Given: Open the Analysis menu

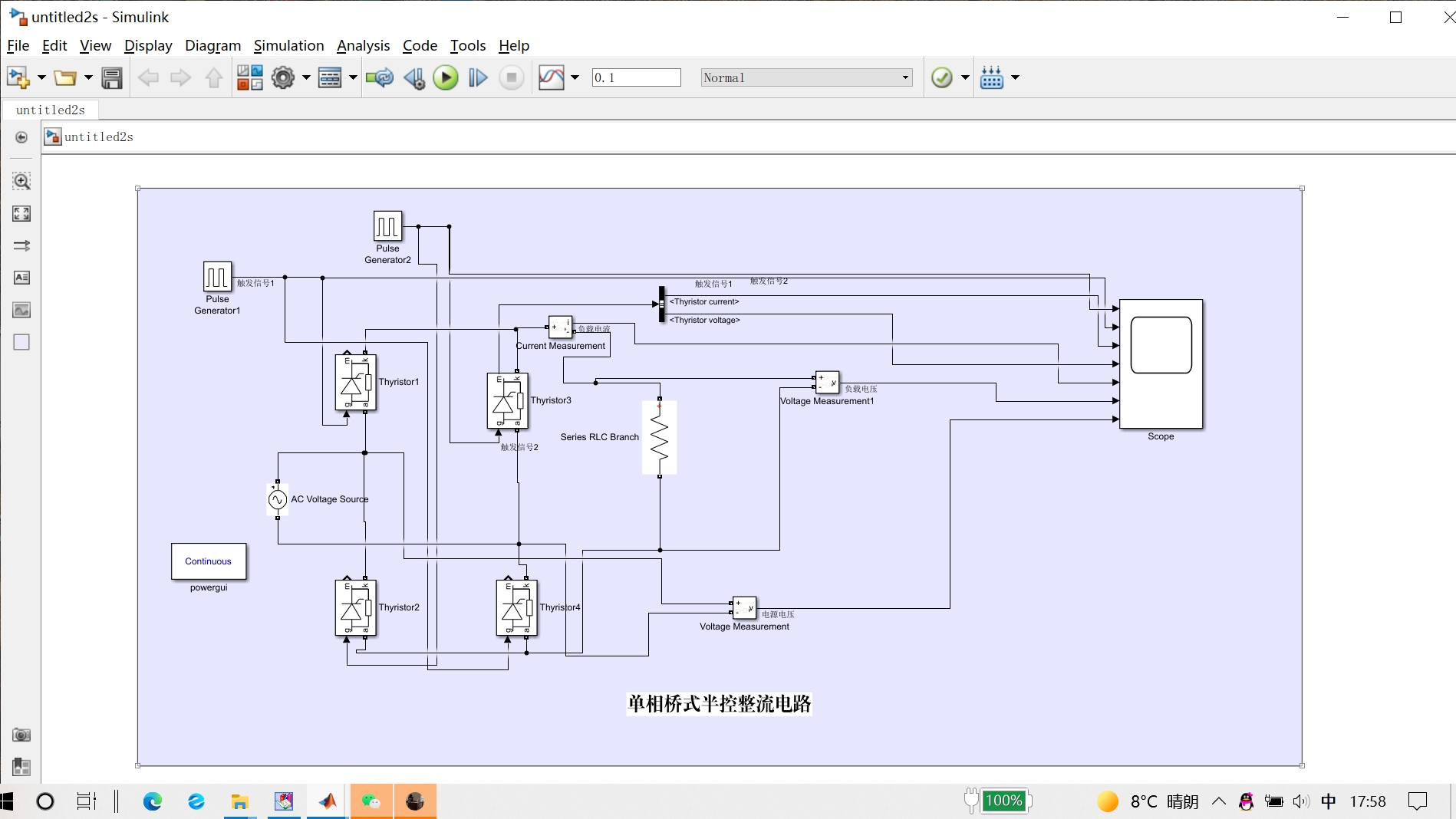Looking at the screenshot, I should tap(363, 46).
